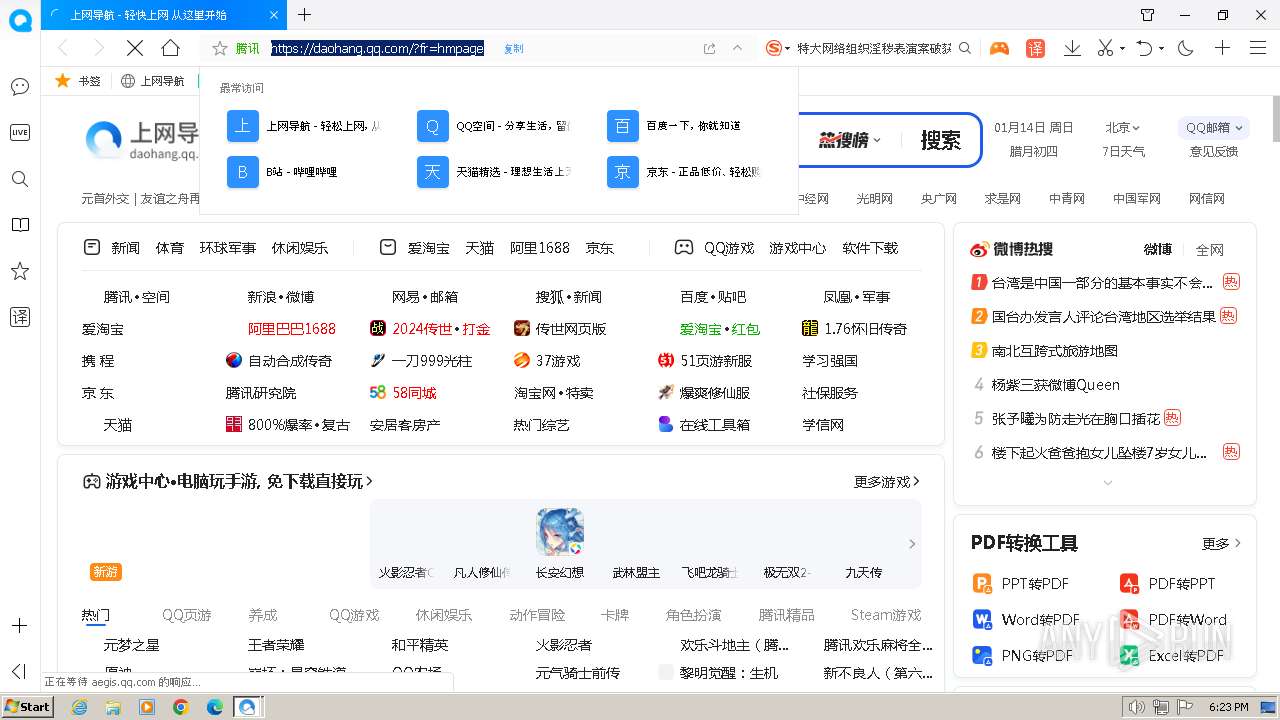
Task: Open PPT转PDF tool
Action: (x=1022, y=584)
